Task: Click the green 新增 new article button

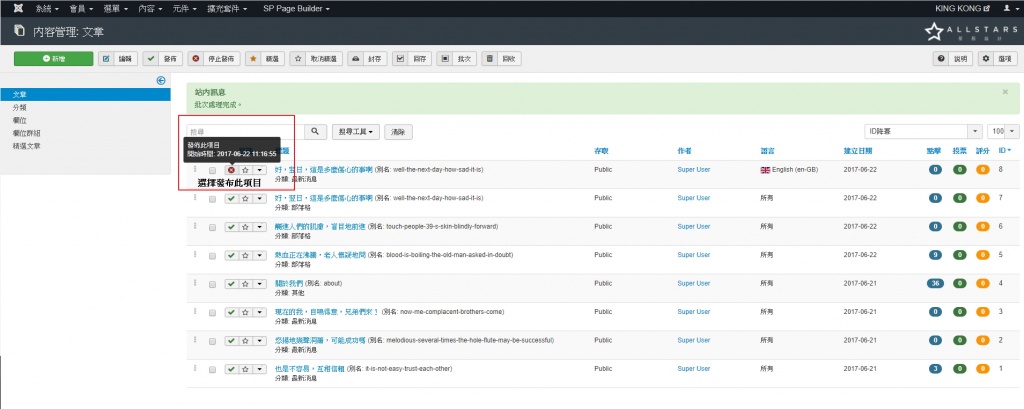Action: [x=53, y=59]
